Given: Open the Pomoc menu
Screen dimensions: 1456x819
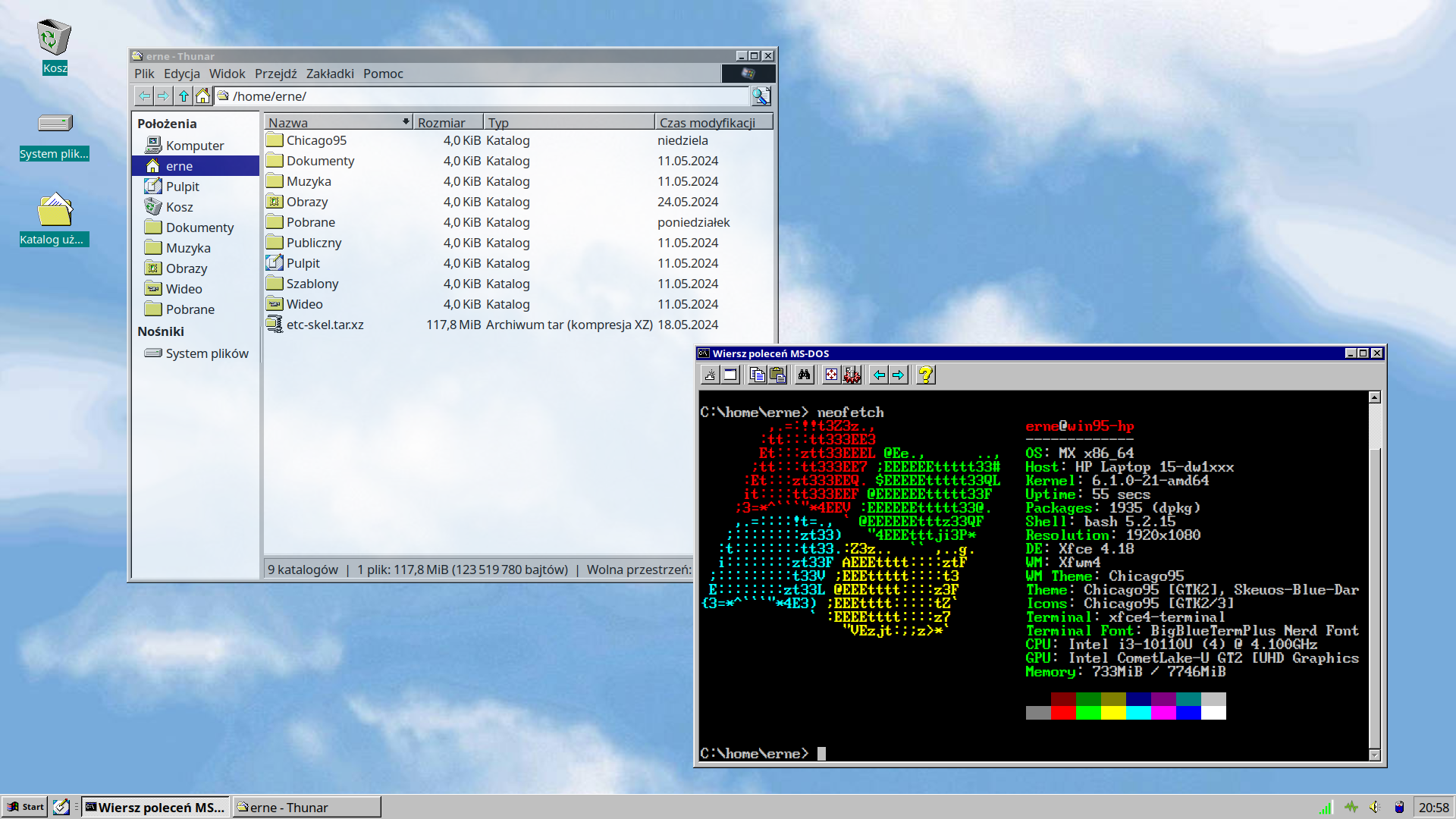Looking at the screenshot, I should click(x=383, y=74).
